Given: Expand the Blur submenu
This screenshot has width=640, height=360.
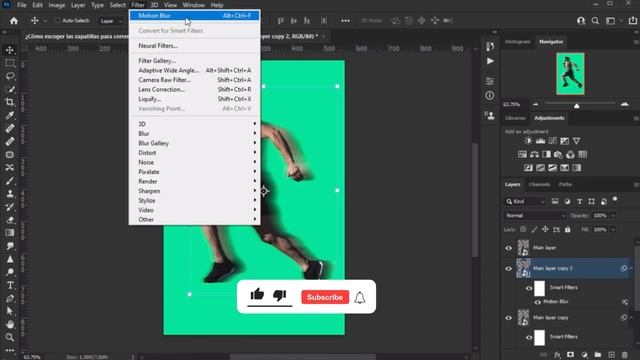Looking at the screenshot, I should 195,134.
